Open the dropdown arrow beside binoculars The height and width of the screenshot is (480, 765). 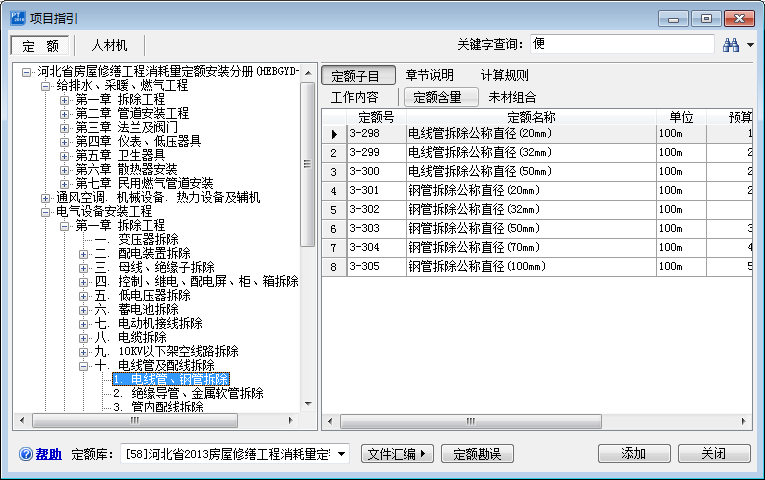(750, 45)
